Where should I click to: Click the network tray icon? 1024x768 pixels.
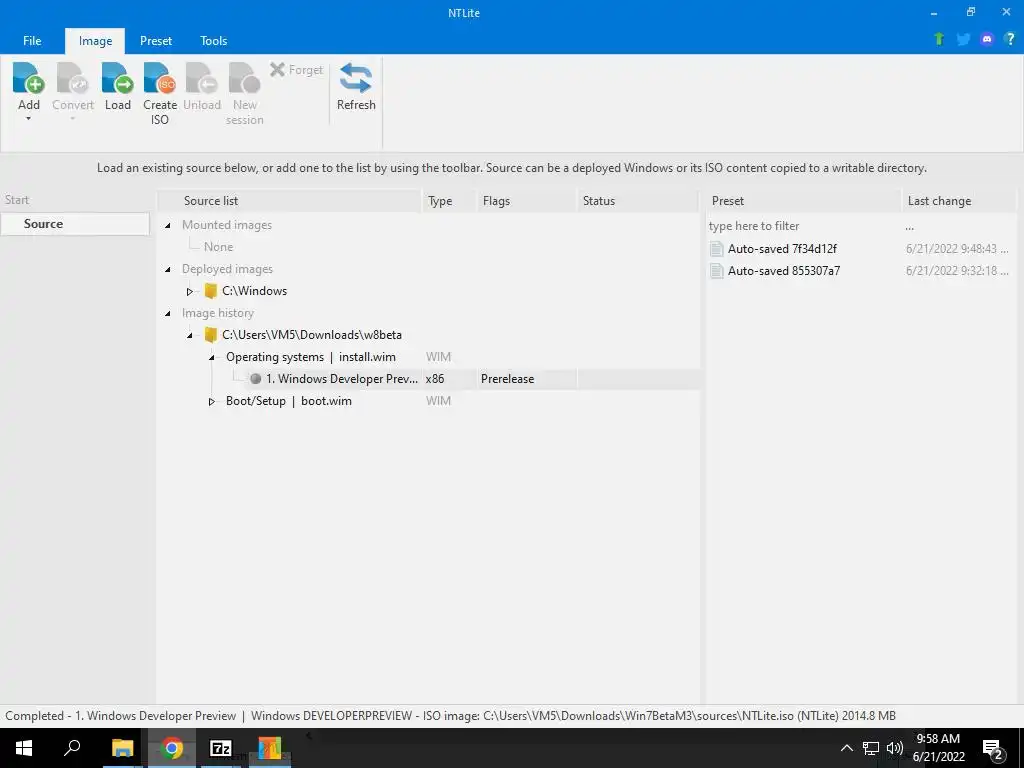871,748
